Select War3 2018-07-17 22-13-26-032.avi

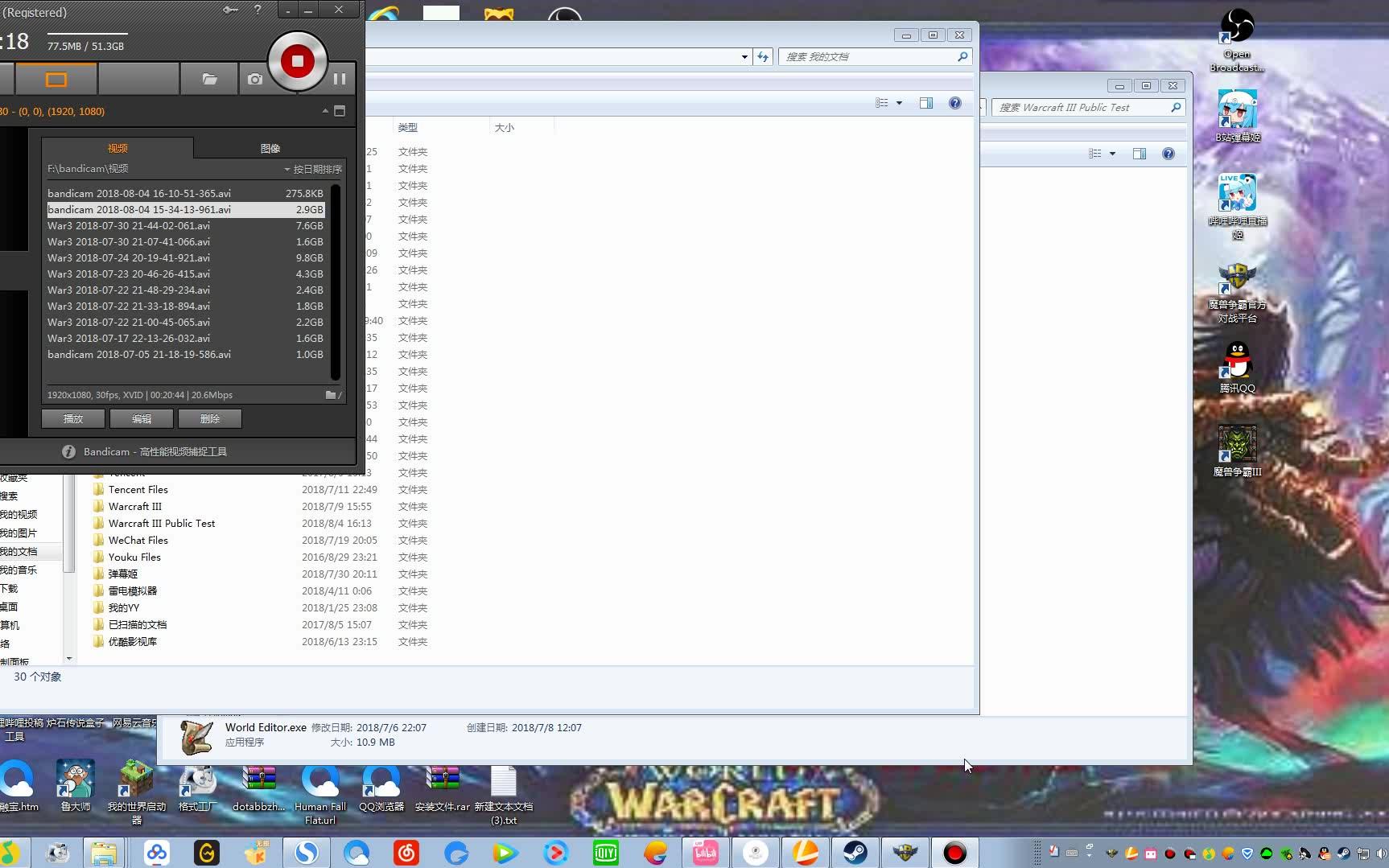click(185, 338)
